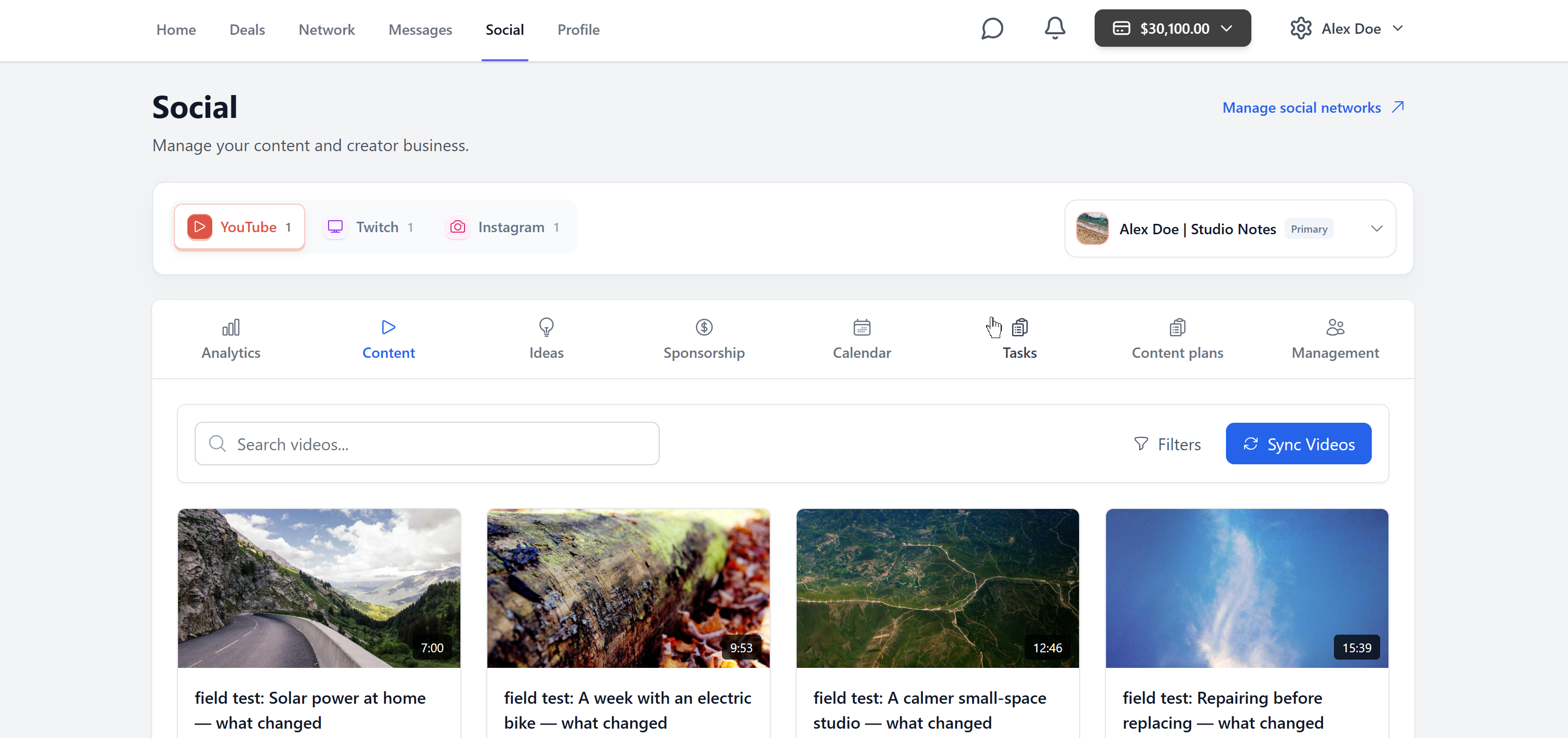Screen dimensions: 1568x738
Task: Click the 7:00 duration badge
Action: [432, 648]
